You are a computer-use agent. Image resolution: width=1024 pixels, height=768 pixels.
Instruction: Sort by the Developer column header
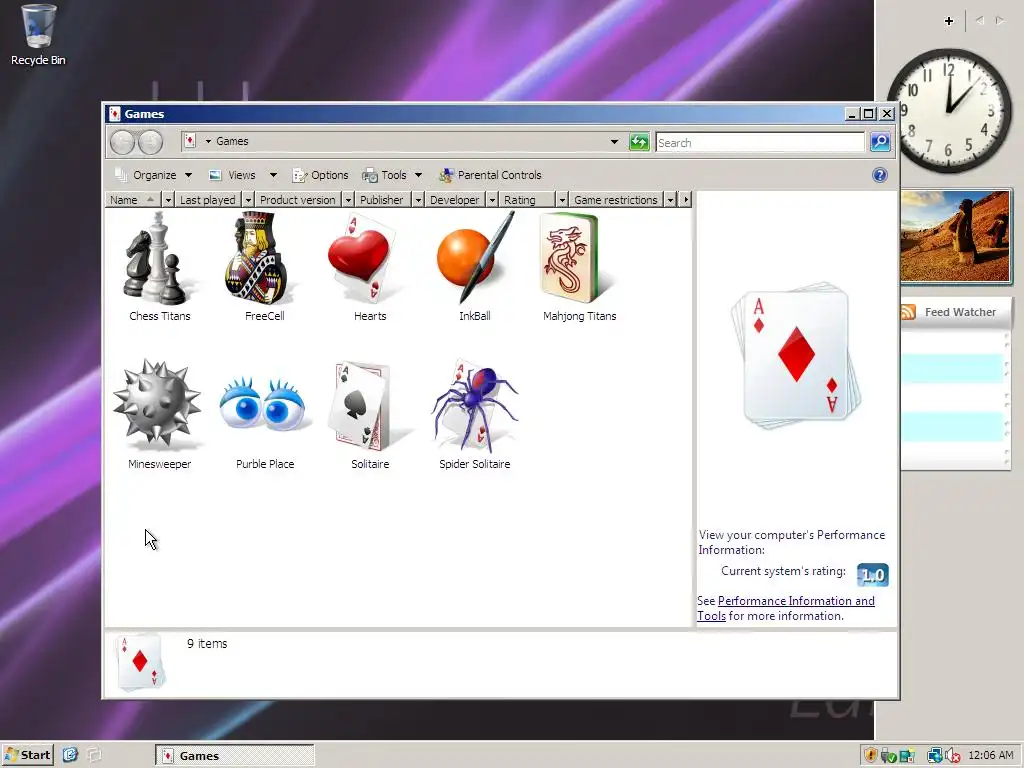coord(455,200)
